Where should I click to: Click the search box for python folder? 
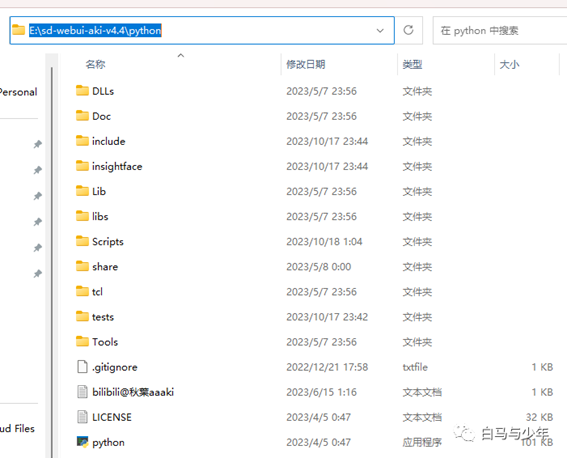(500, 30)
